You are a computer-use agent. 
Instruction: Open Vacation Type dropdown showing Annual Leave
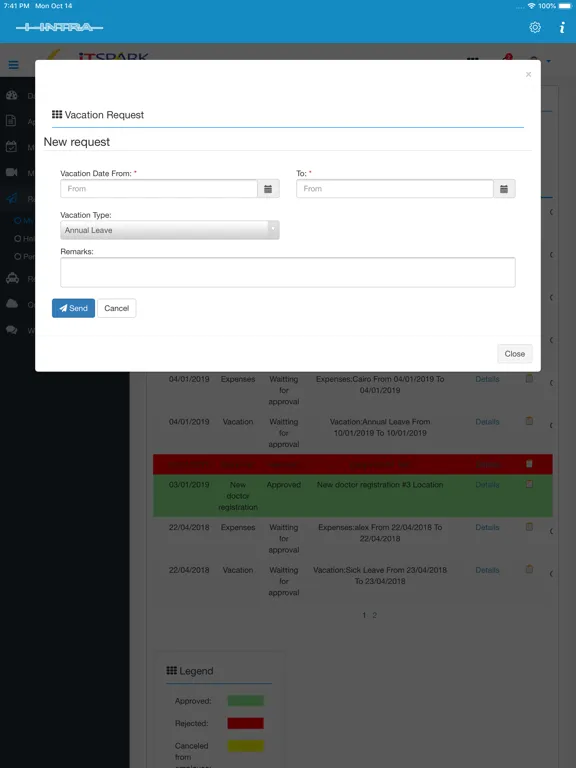click(169, 230)
